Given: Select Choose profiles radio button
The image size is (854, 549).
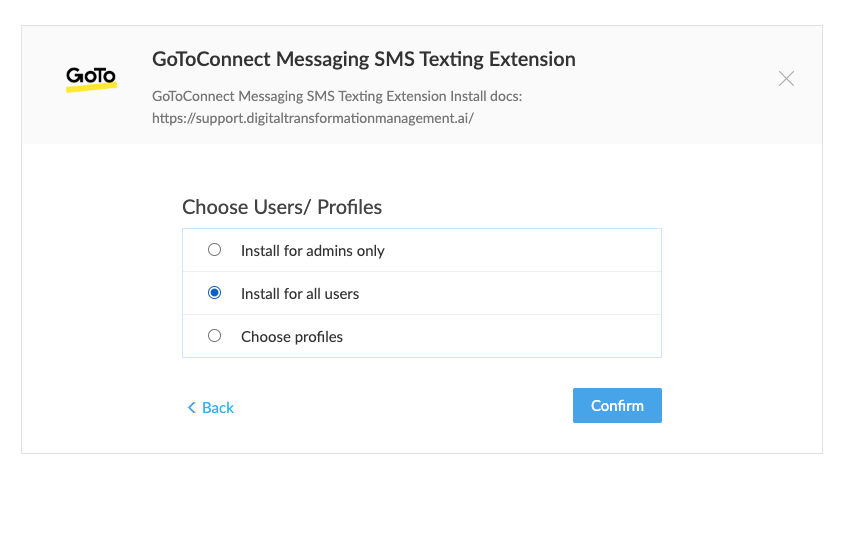Looking at the screenshot, I should (x=215, y=336).
